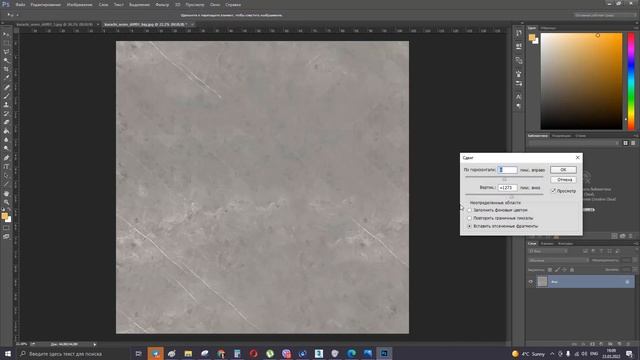Select the Horizontal Type tool

coord(6,167)
